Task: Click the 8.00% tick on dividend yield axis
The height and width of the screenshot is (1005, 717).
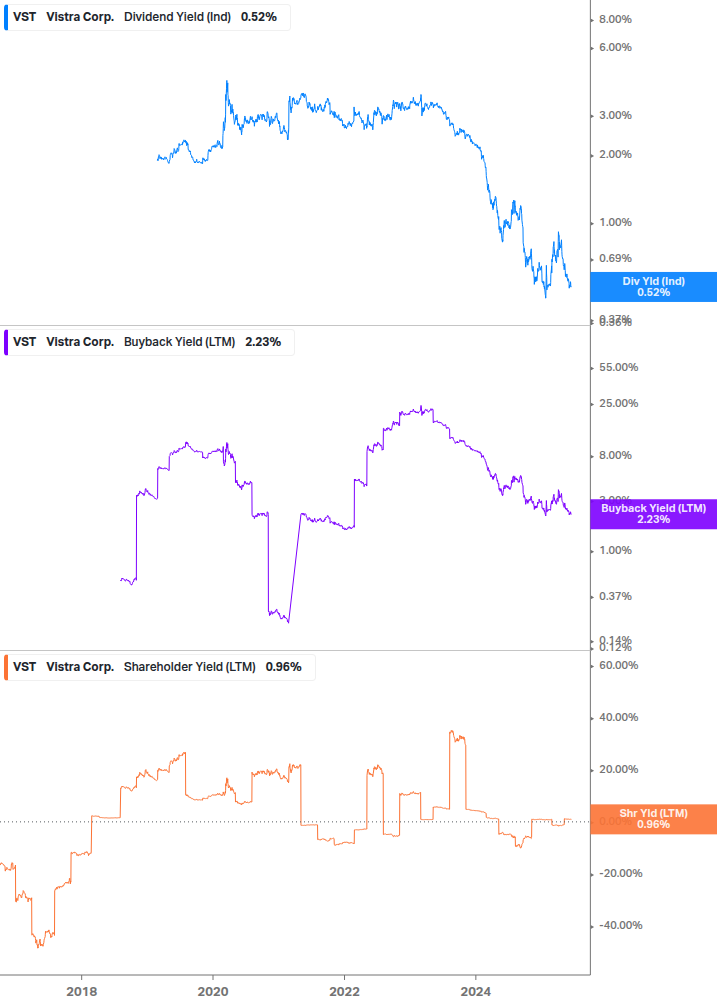Action: click(x=615, y=20)
